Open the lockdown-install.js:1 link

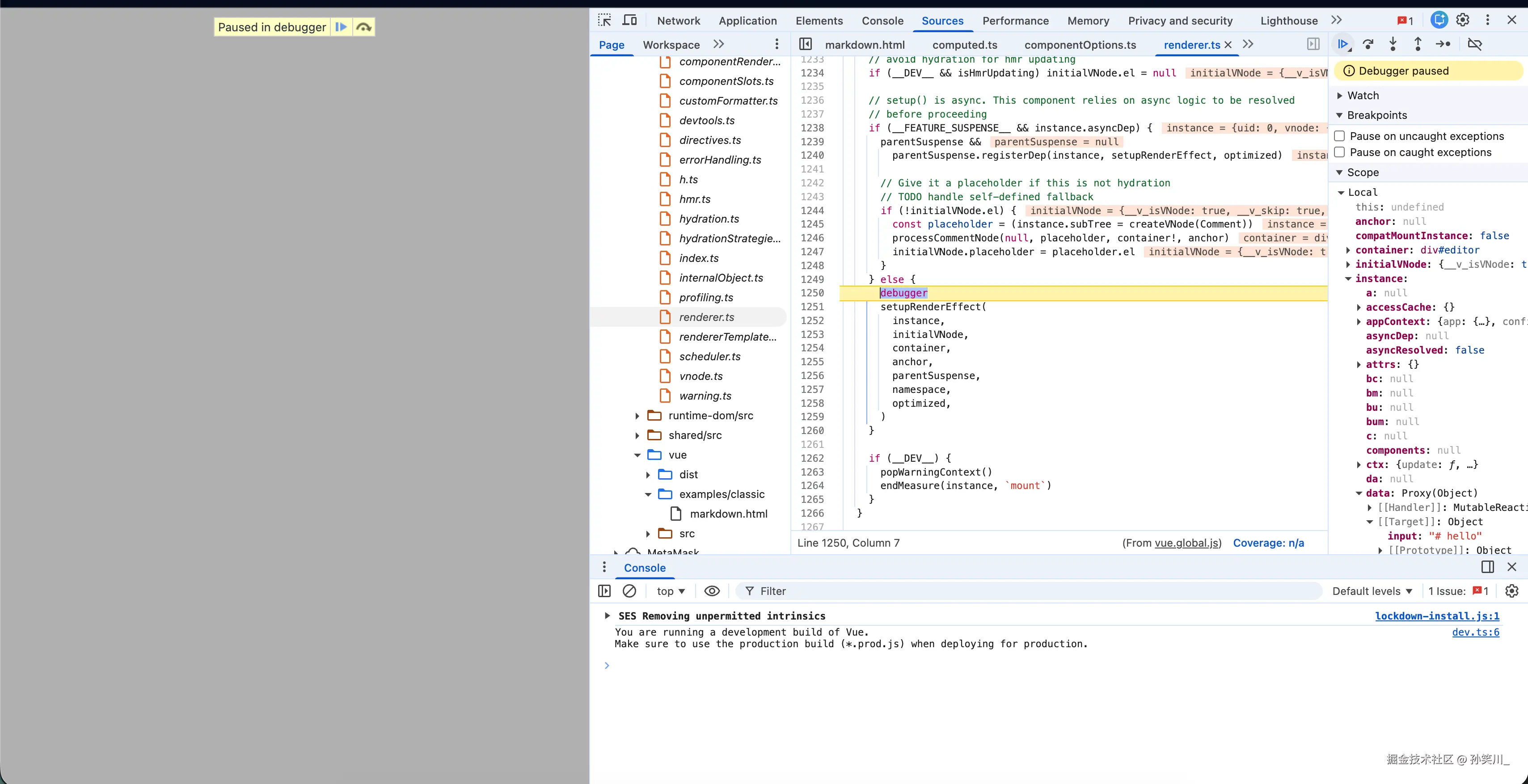[x=1437, y=615]
